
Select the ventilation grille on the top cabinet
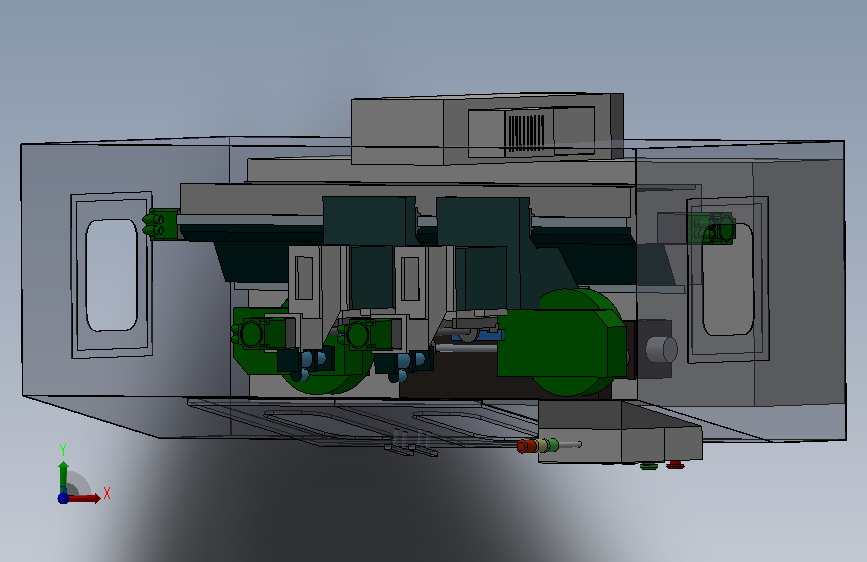[x=526, y=133]
